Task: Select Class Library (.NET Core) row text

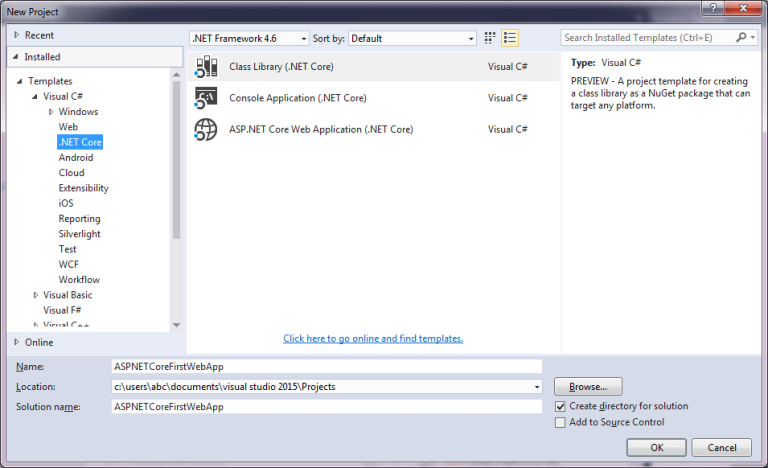Action: 282,67
